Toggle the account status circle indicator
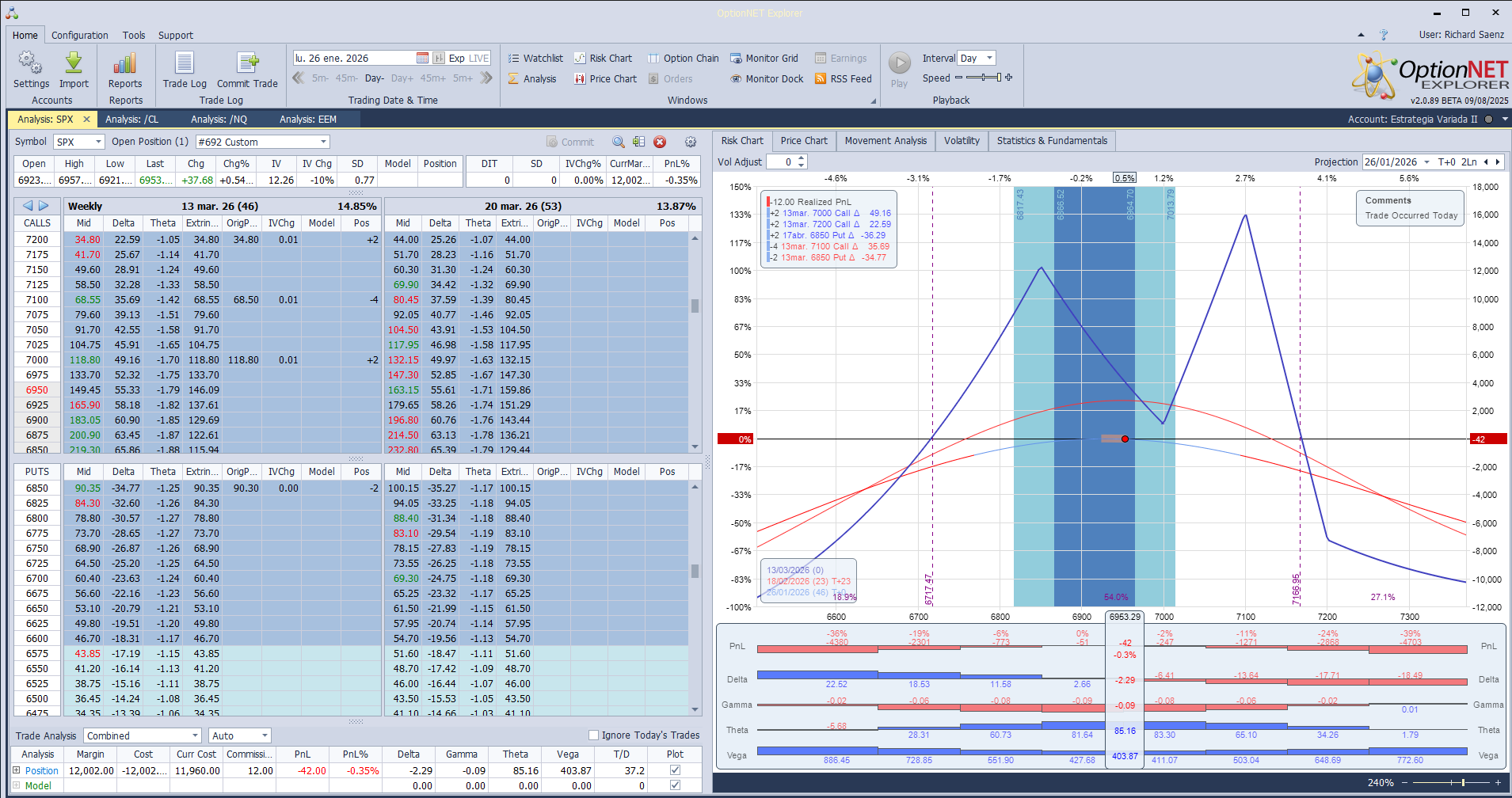 (1488, 119)
